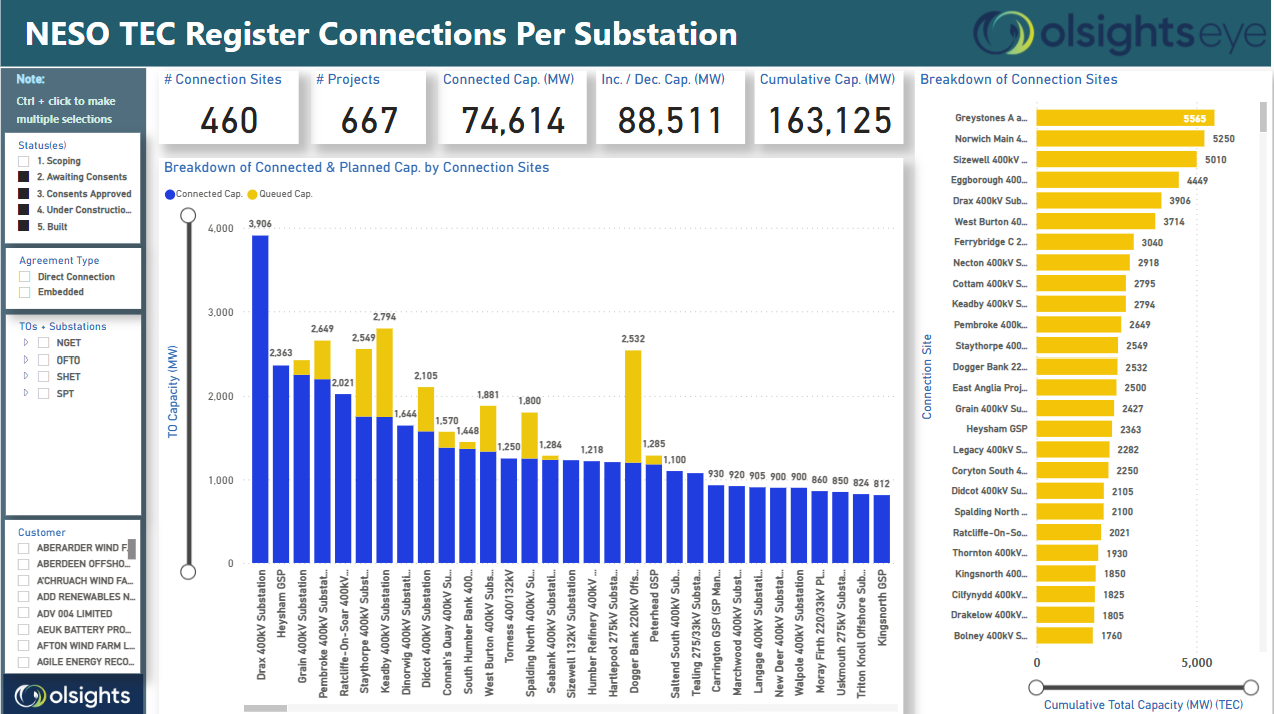Select the Bolney 400kV bar showing 1760

tap(1064, 636)
